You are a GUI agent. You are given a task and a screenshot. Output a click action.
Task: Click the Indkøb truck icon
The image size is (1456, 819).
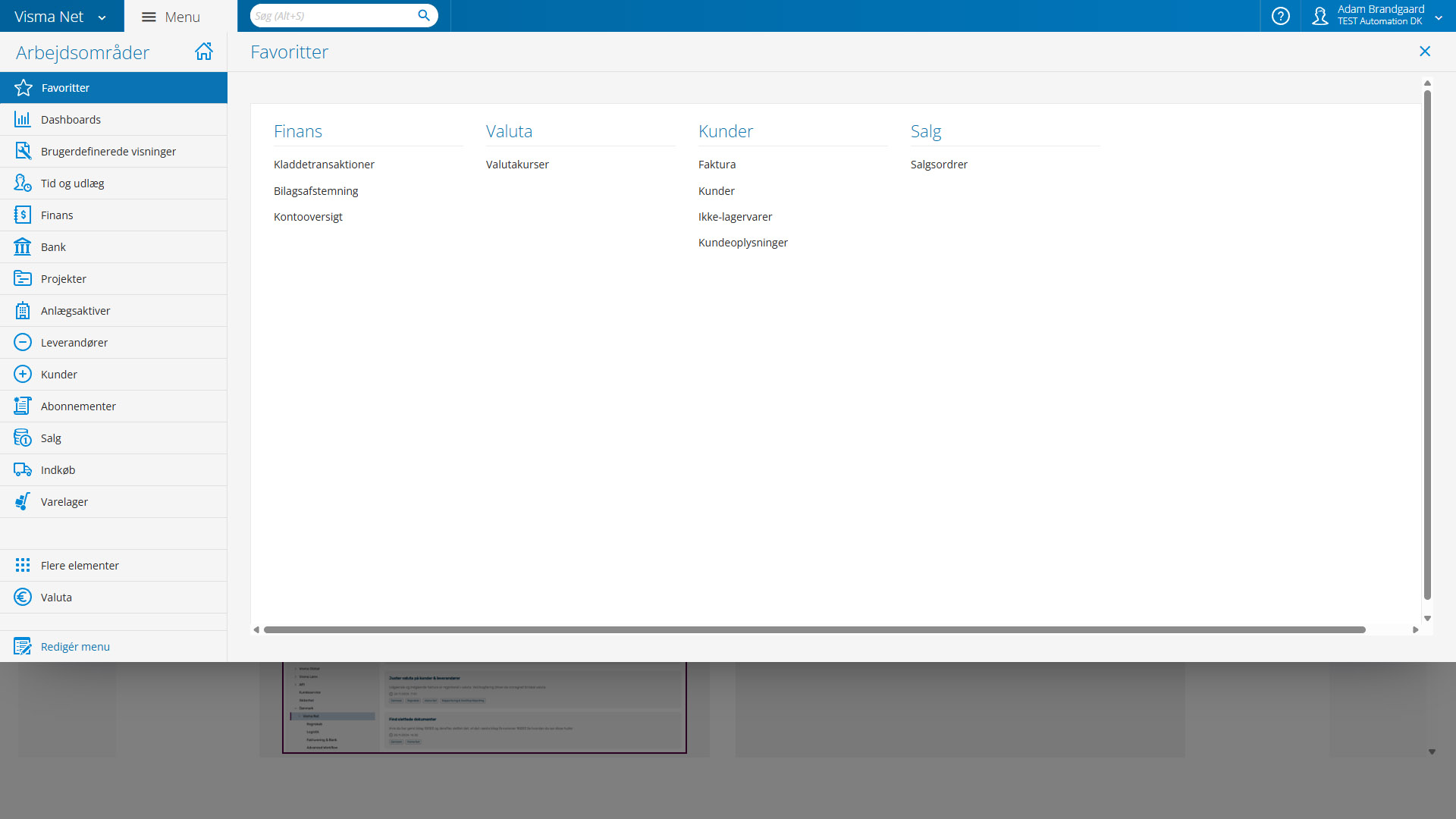click(x=23, y=470)
